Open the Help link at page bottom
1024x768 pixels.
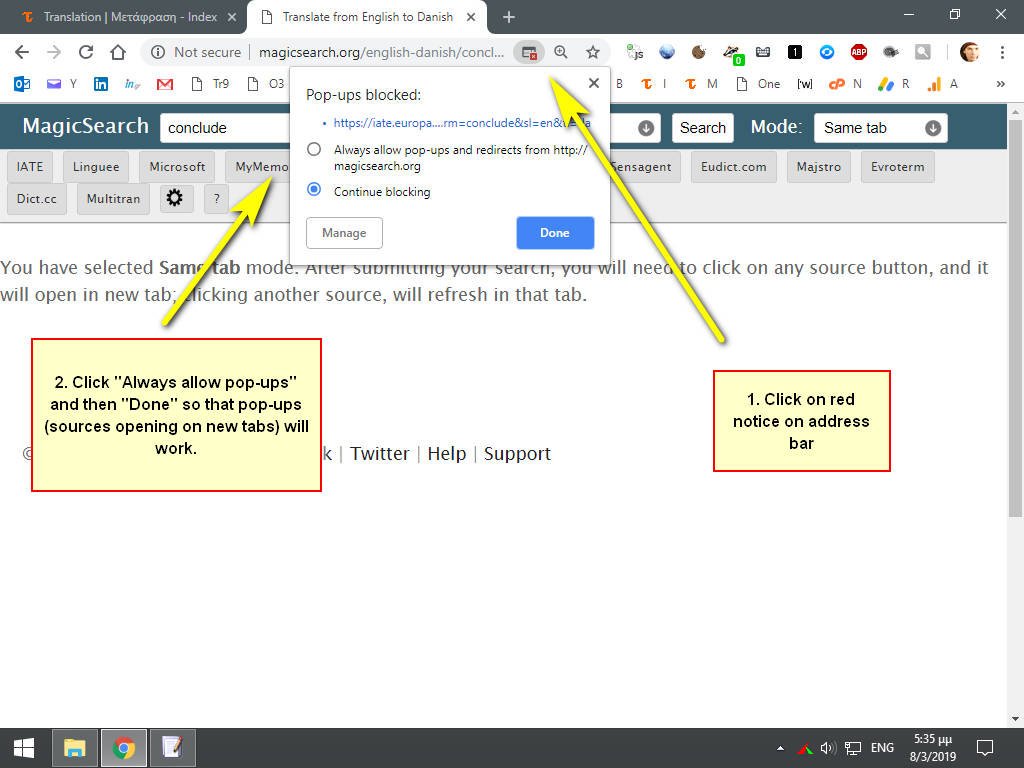tap(446, 453)
